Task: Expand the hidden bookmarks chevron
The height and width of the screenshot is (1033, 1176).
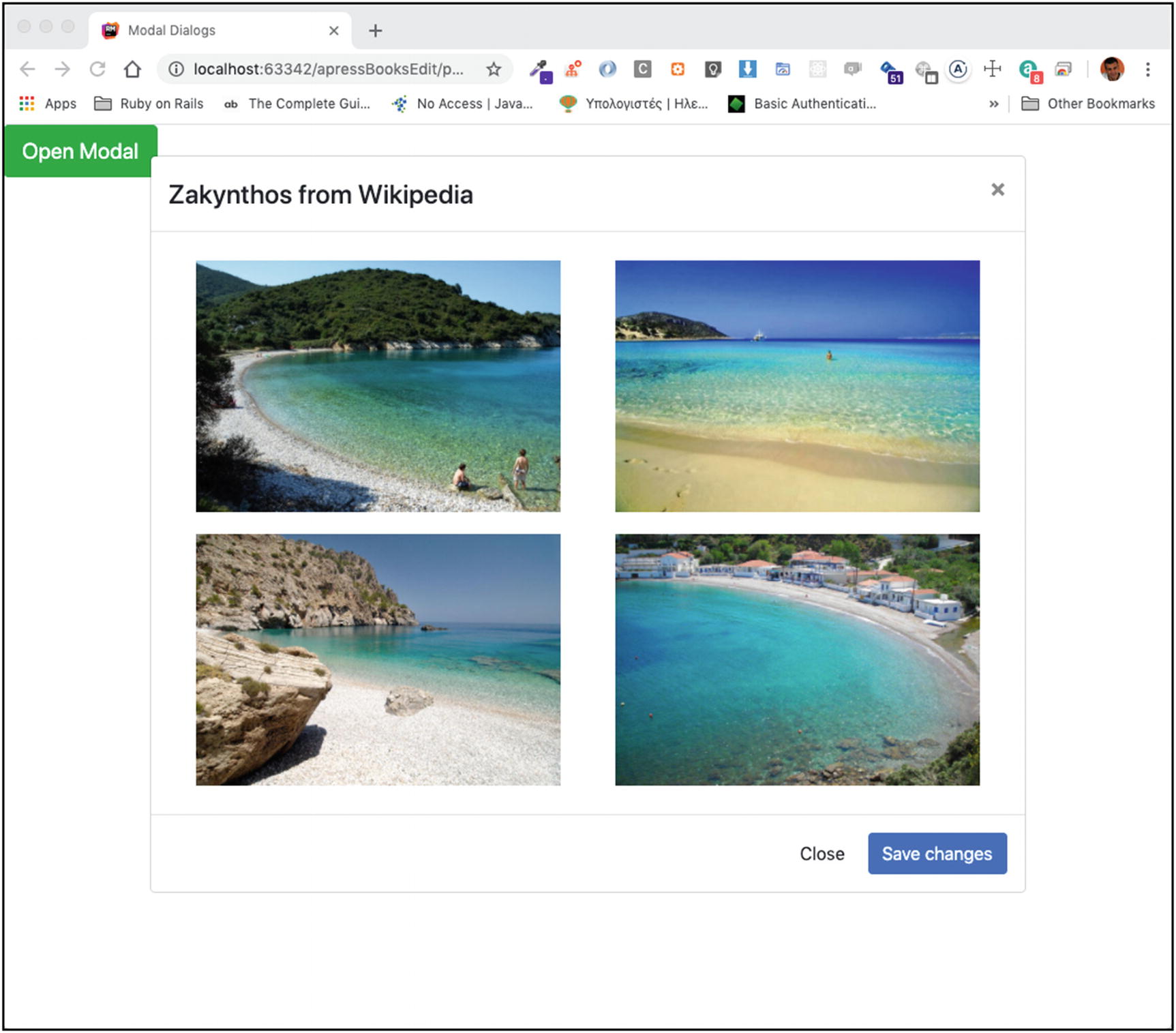Action: pos(993,104)
